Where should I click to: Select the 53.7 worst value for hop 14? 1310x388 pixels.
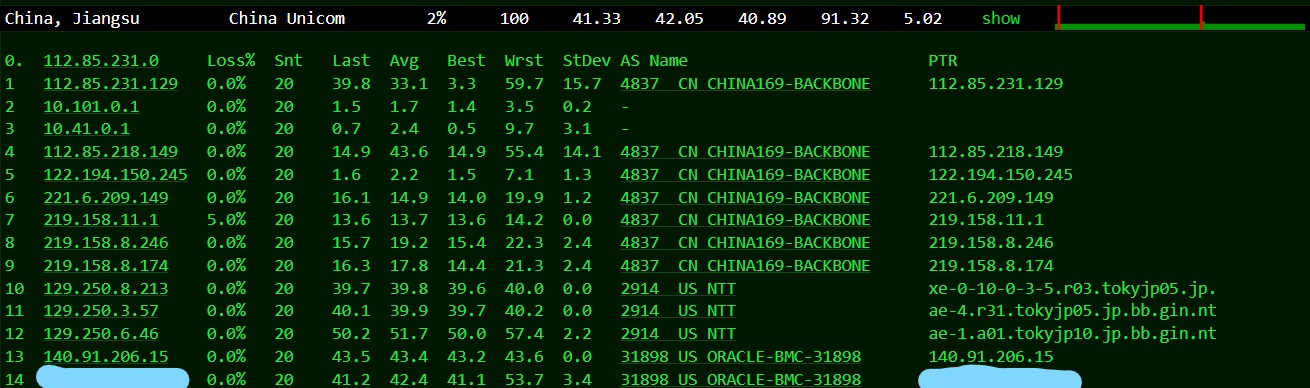(x=524, y=379)
